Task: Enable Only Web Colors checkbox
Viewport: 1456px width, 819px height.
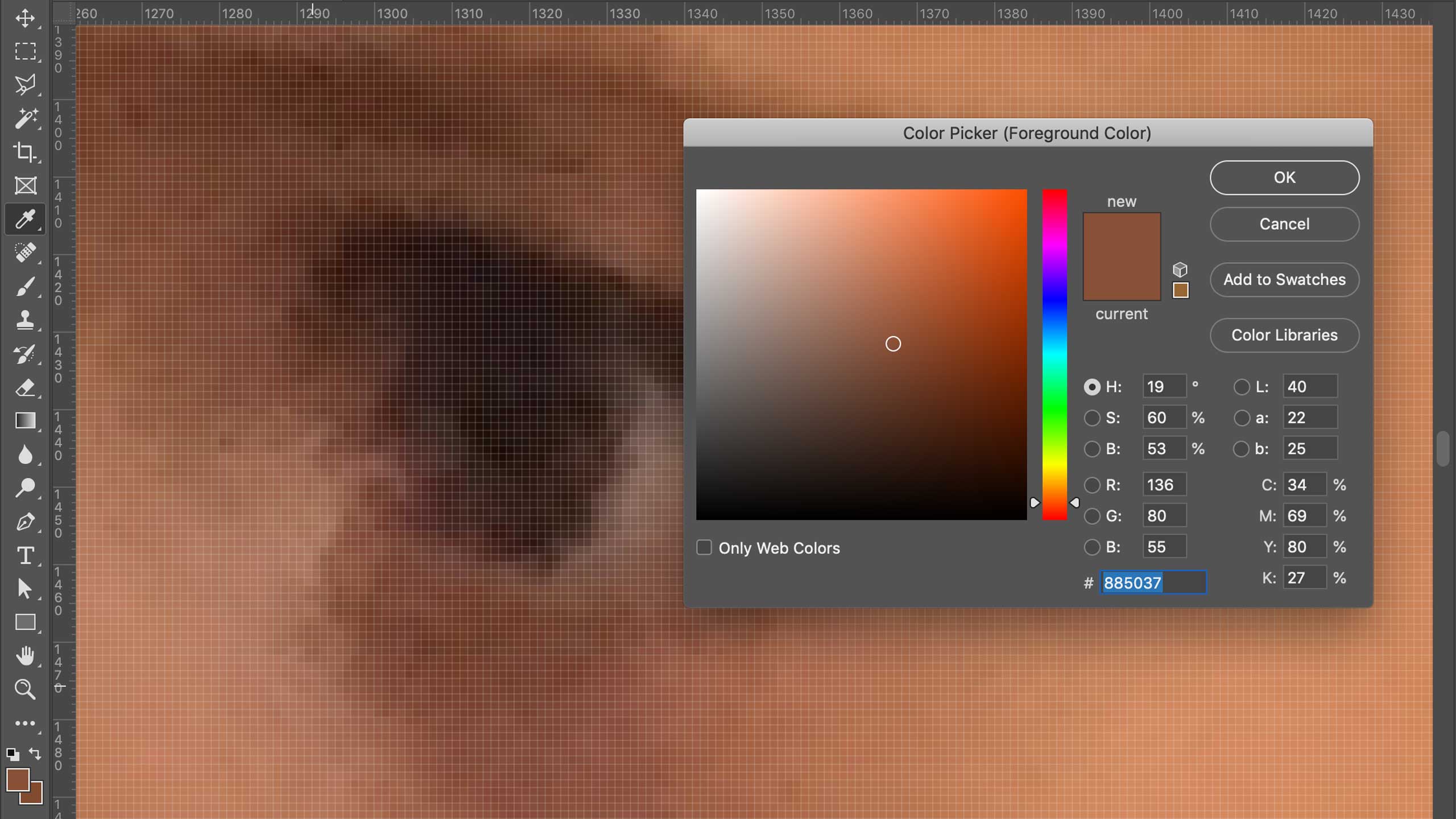Action: pos(703,547)
